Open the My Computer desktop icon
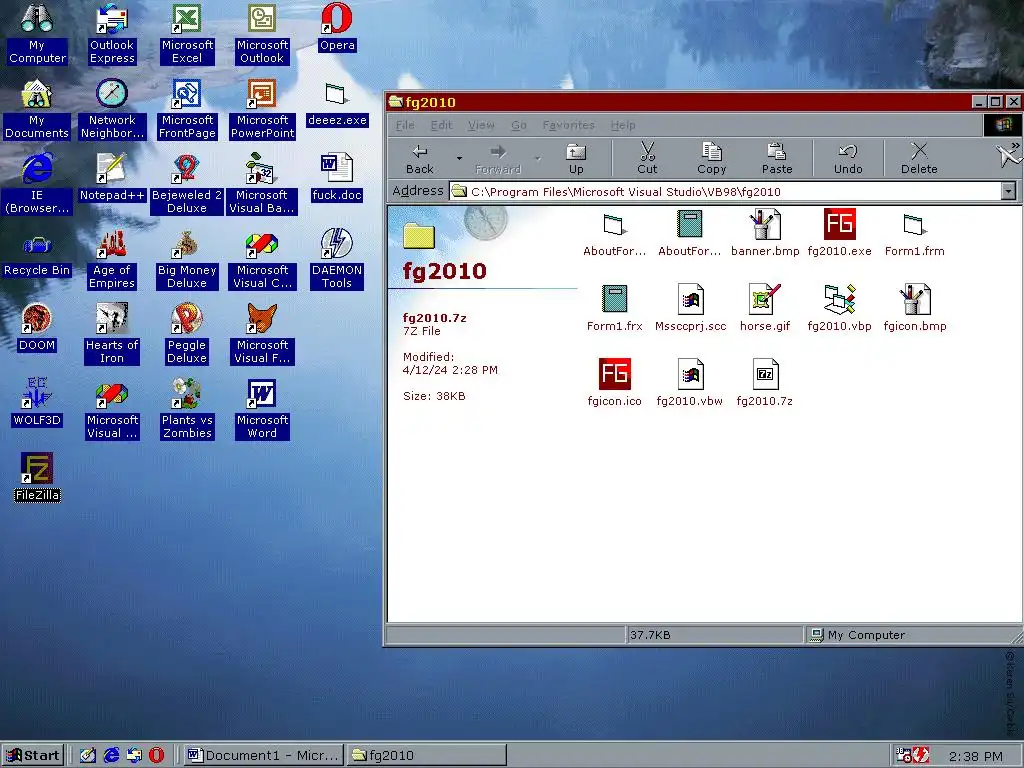Image resolution: width=1024 pixels, height=768 pixels. 37,34
